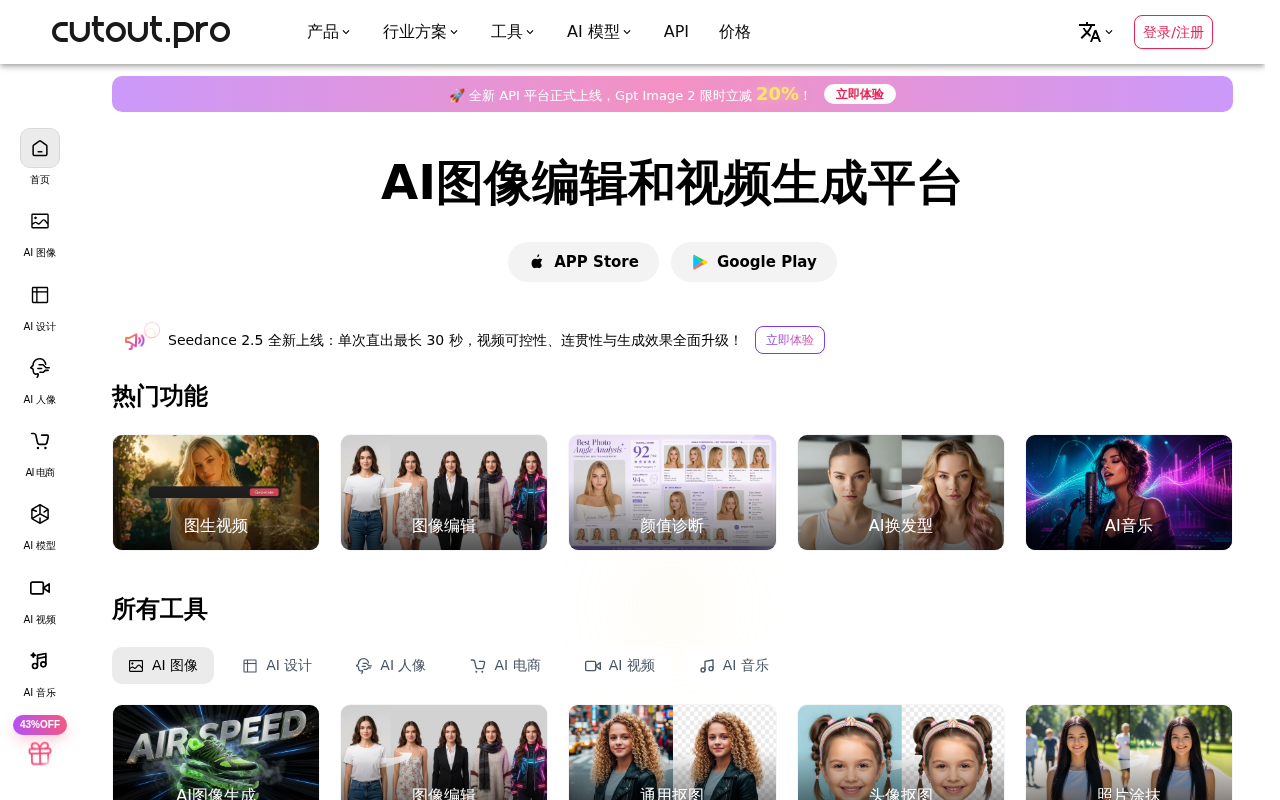
Task: Switch to the AI 设计 tools tab
Action: 277,666
